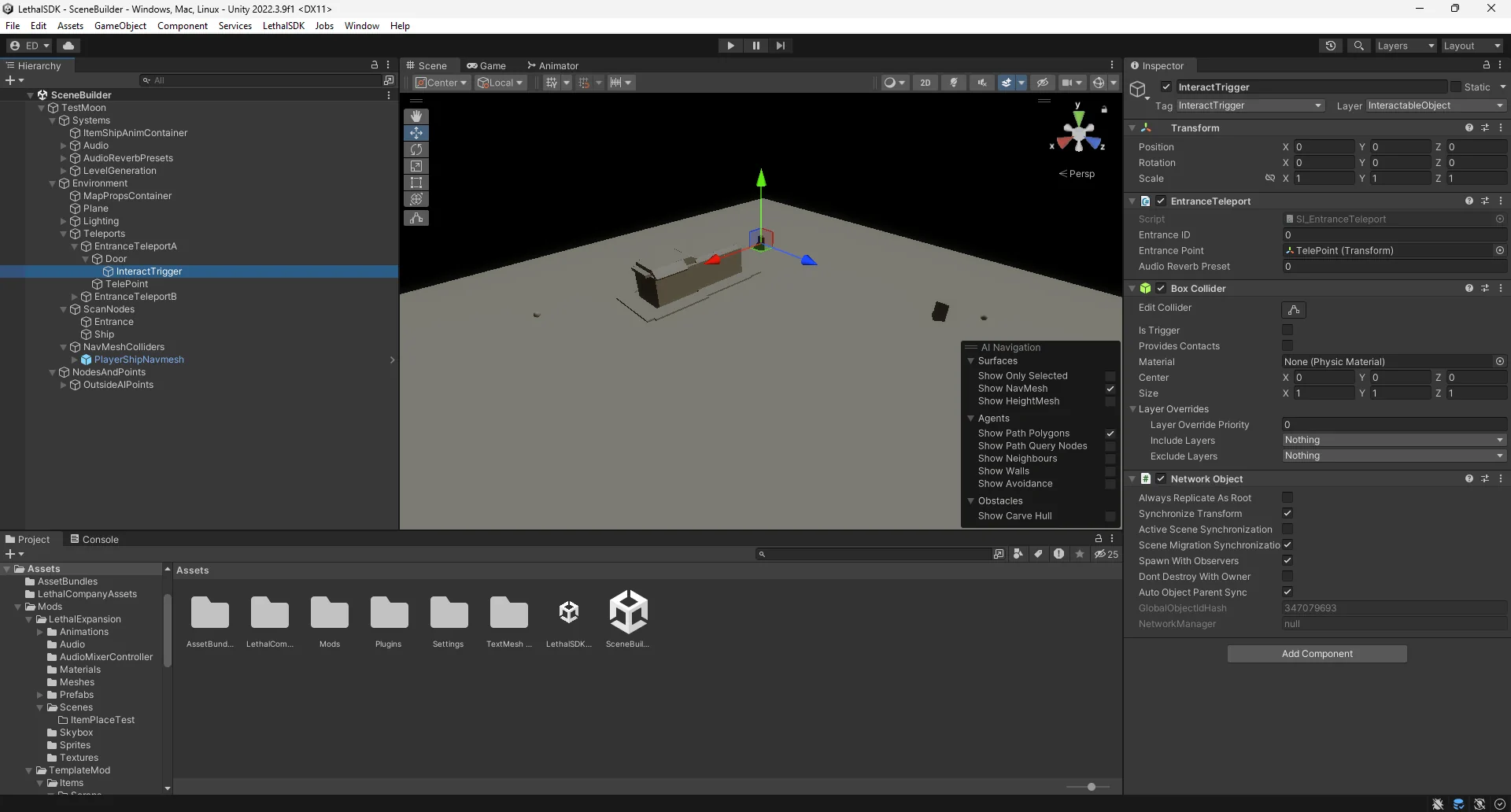Click the Play button
This screenshot has width=1511, height=812.
(x=730, y=46)
